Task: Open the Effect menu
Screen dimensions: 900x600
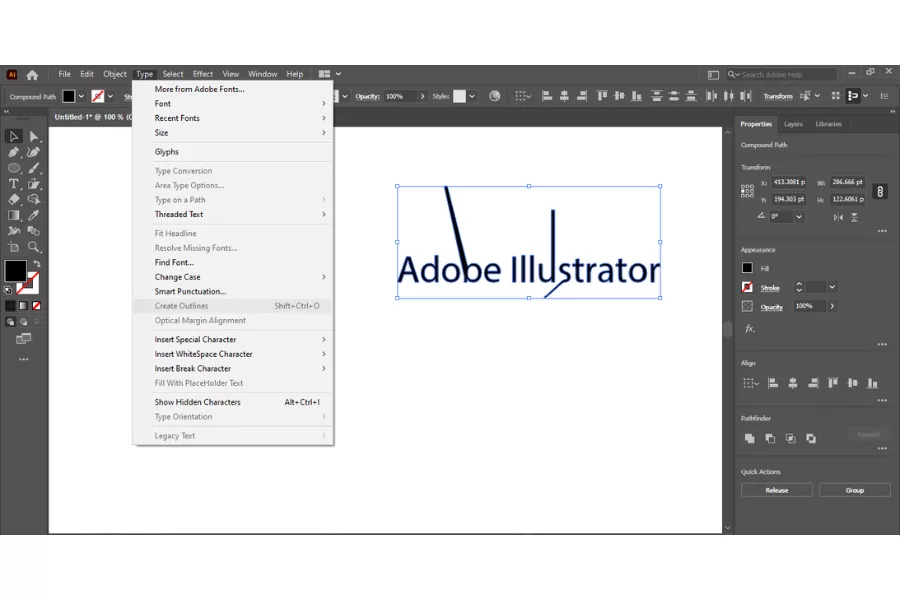Action: pyautogui.click(x=203, y=74)
